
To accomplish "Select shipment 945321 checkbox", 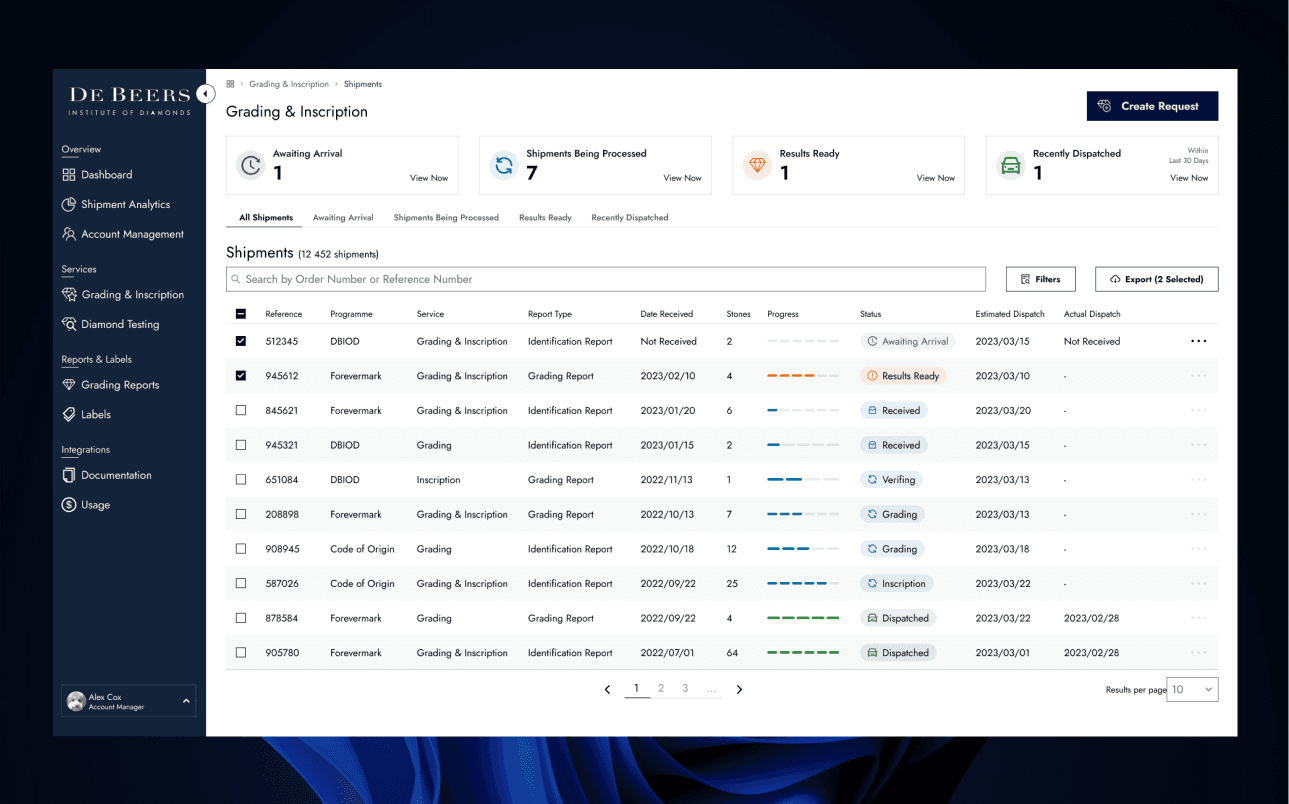I will click(x=241, y=445).
